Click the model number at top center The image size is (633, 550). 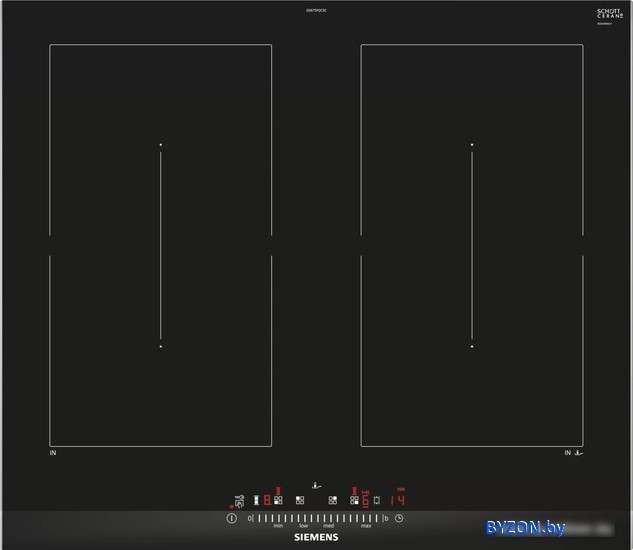click(316, 10)
